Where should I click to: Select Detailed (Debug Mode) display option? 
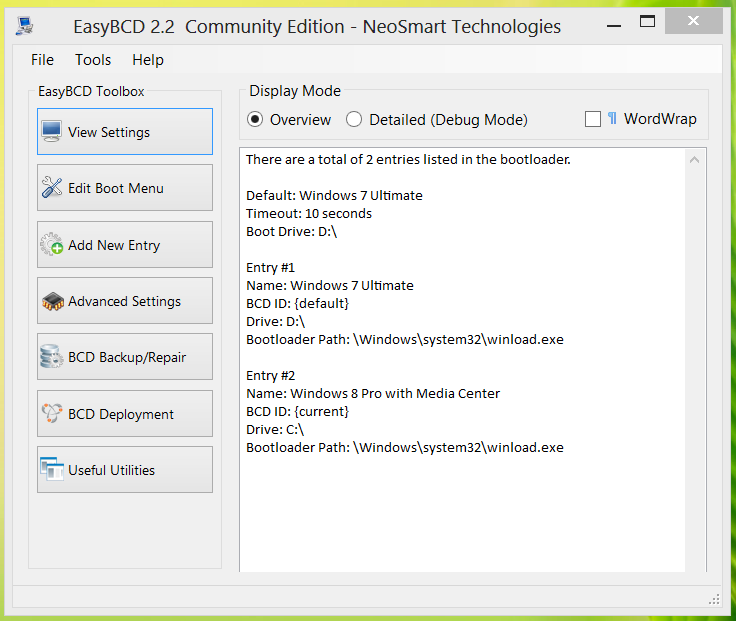click(x=354, y=120)
